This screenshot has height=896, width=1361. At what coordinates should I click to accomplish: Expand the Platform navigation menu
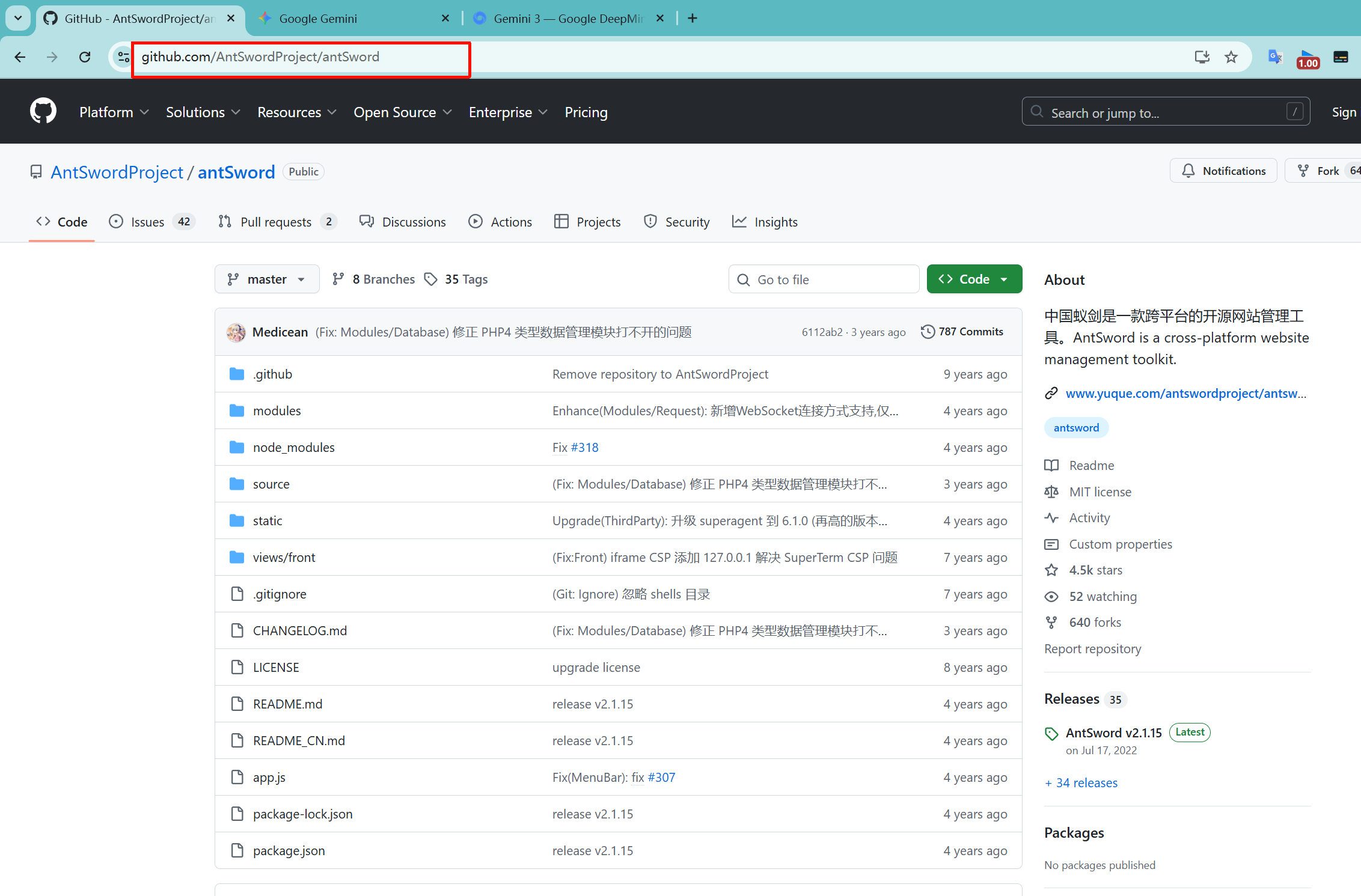(114, 112)
